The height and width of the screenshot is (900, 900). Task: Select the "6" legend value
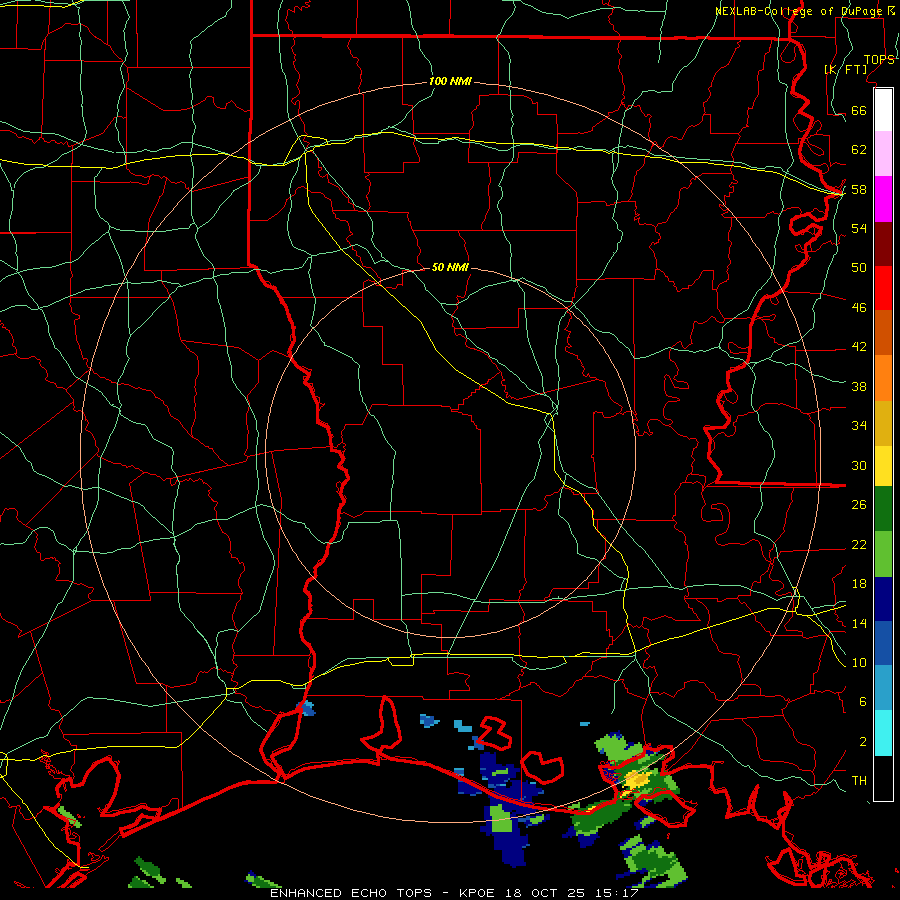[x=863, y=702]
